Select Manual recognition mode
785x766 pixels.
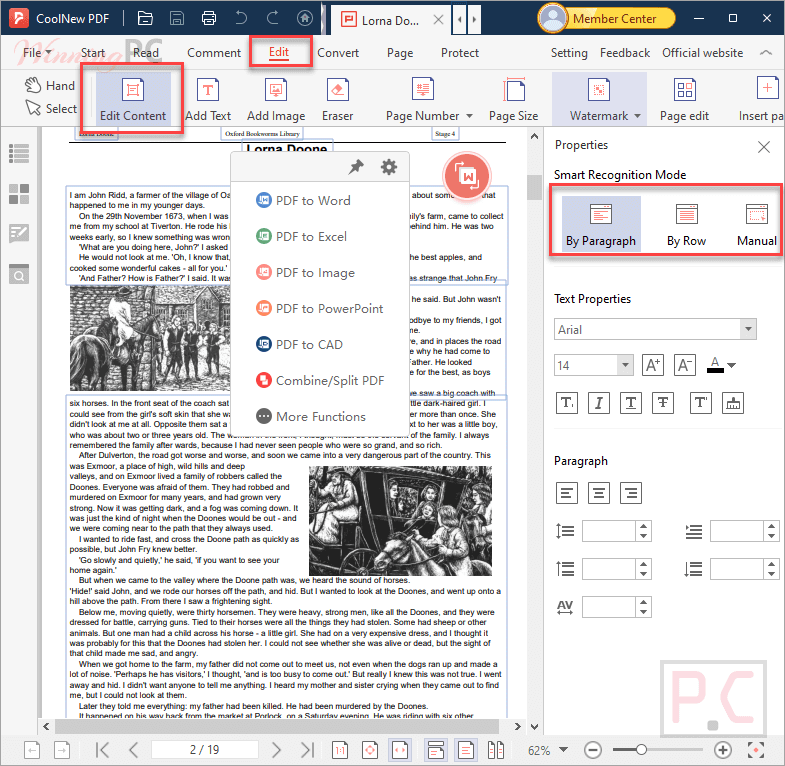click(756, 224)
